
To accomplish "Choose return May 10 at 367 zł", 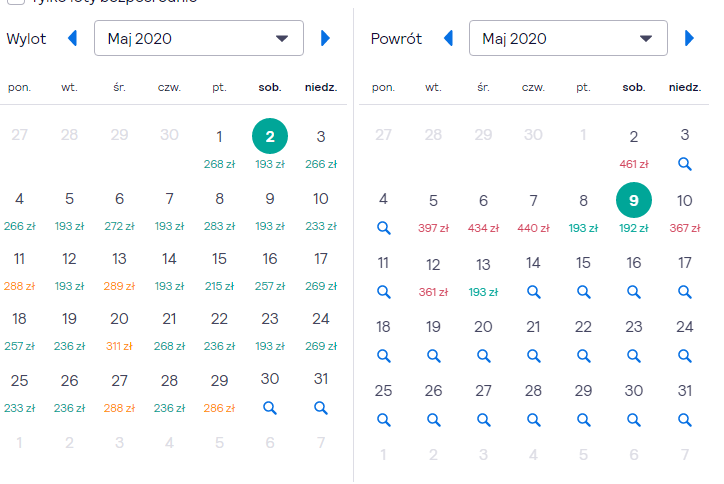I will pyautogui.click(x=685, y=213).
